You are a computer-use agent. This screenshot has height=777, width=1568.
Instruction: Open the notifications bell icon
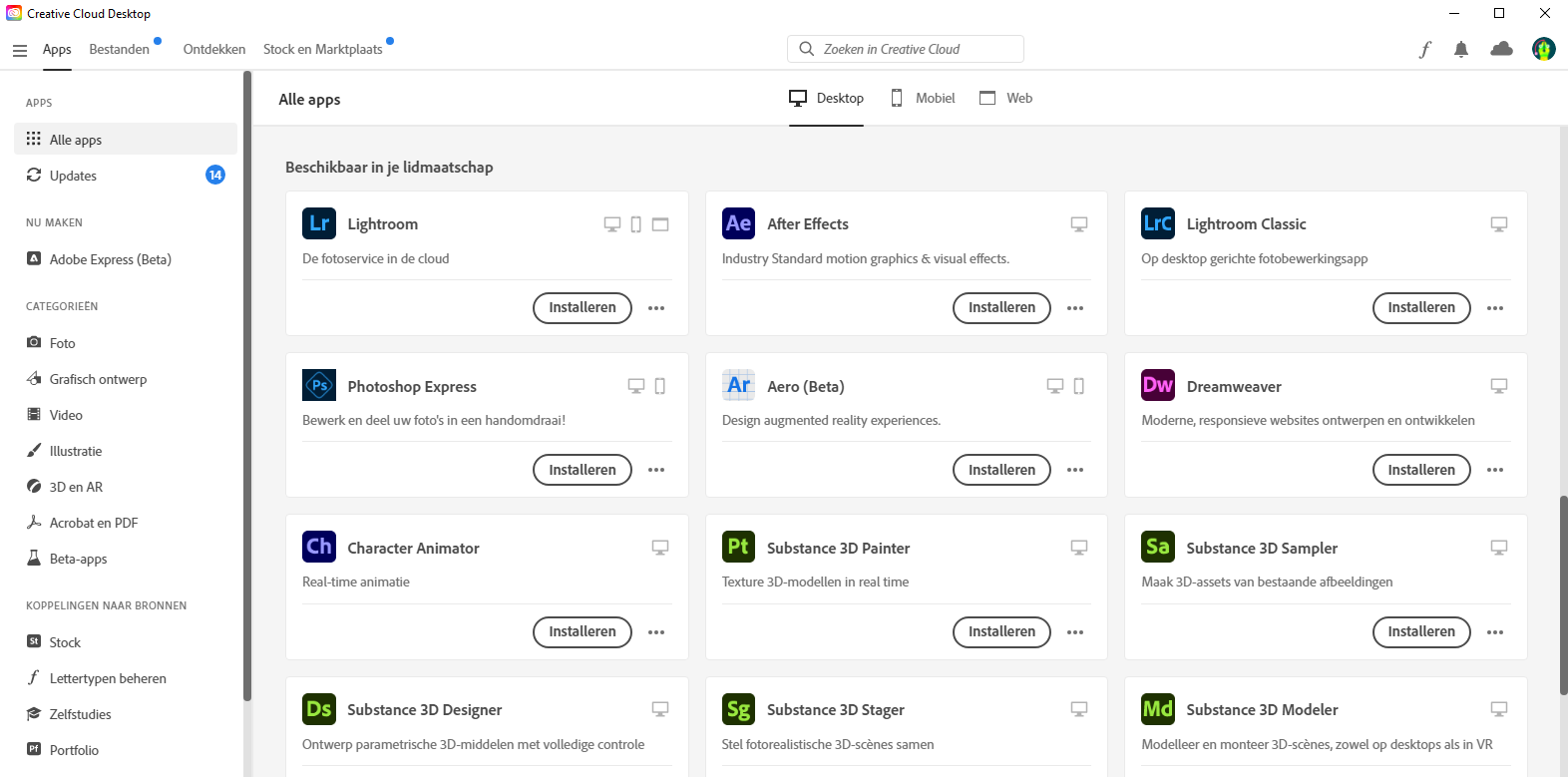coord(1461,49)
